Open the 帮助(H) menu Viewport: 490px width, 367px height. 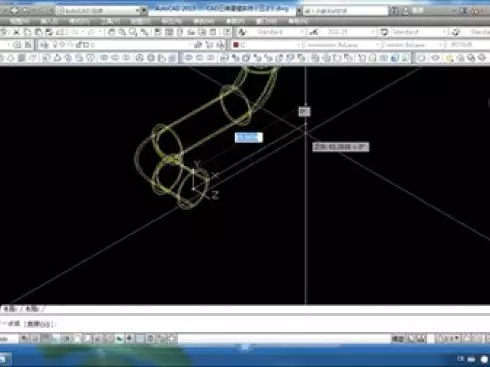pyautogui.click(x=298, y=21)
